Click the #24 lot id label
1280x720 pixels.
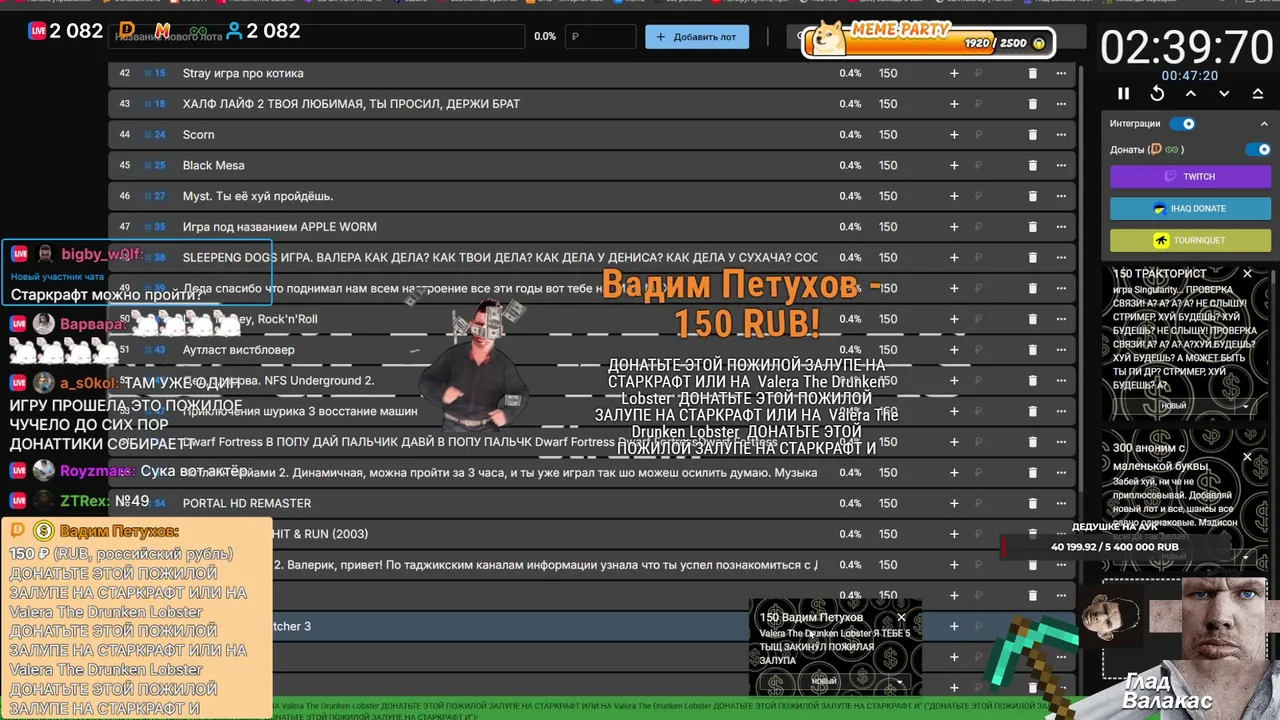click(x=155, y=135)
